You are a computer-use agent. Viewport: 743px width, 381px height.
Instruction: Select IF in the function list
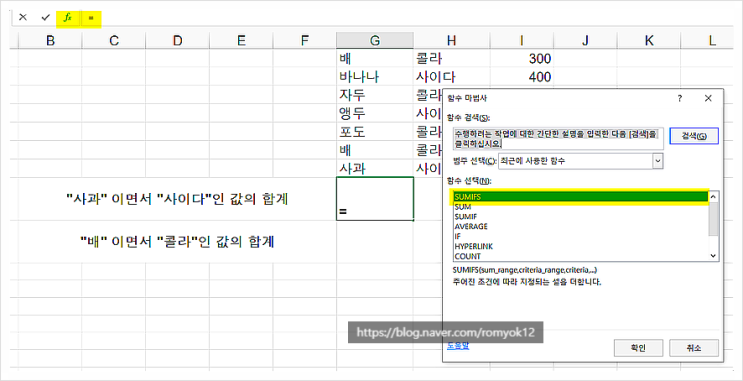[580, 236]
